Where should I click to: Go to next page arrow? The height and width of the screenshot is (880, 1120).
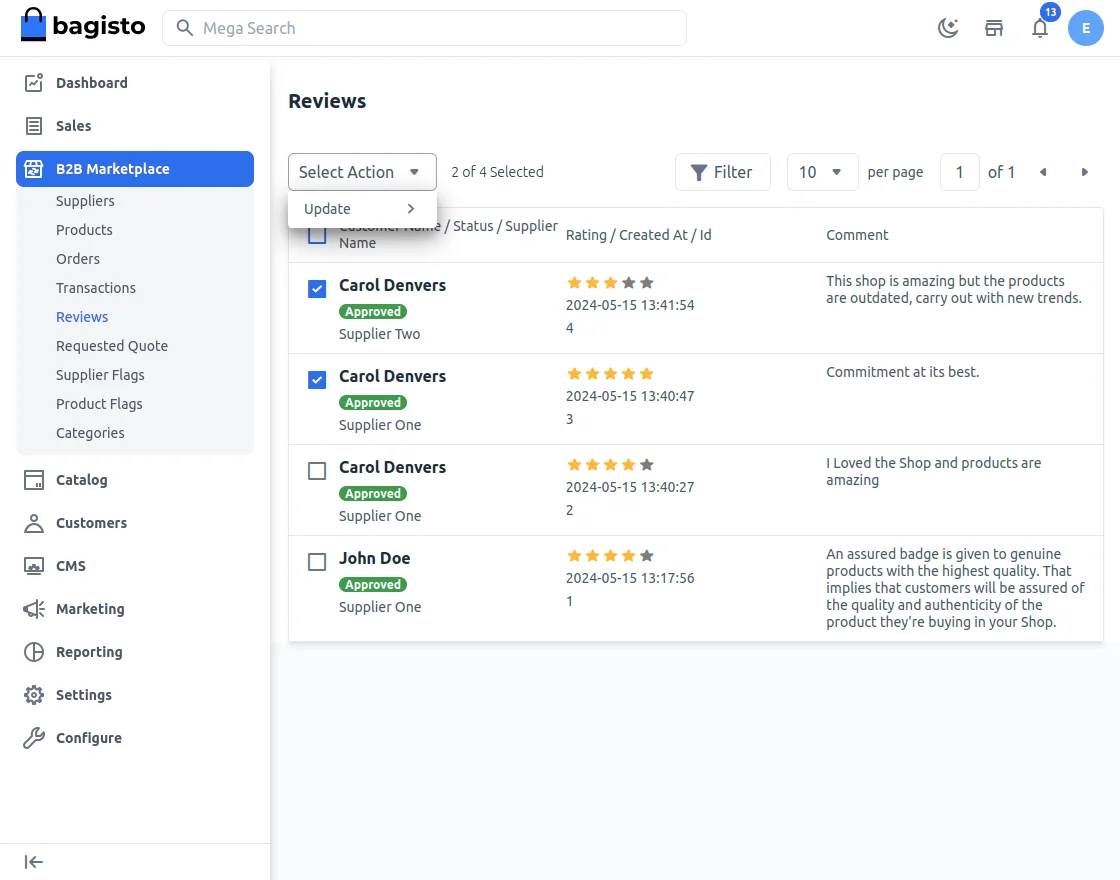tap(1084, 172)
